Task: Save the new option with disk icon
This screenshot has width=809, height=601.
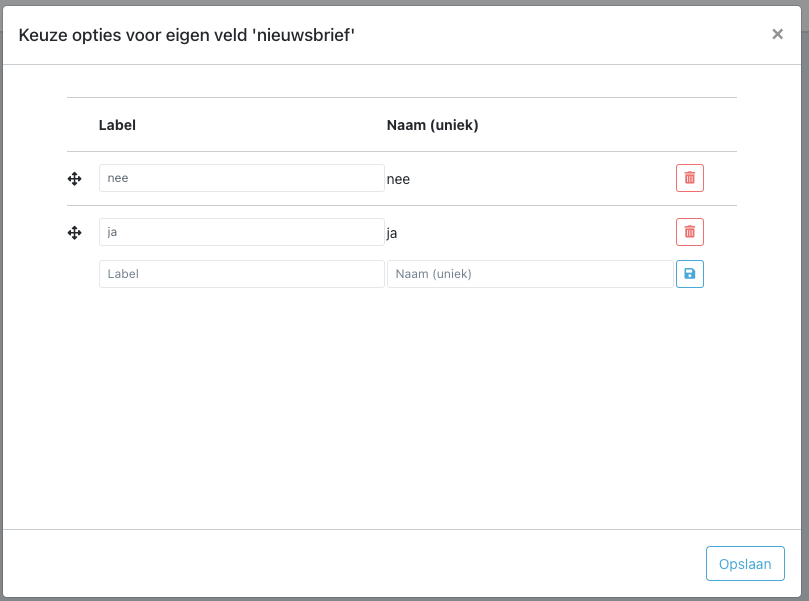Action: pos(690,274)
